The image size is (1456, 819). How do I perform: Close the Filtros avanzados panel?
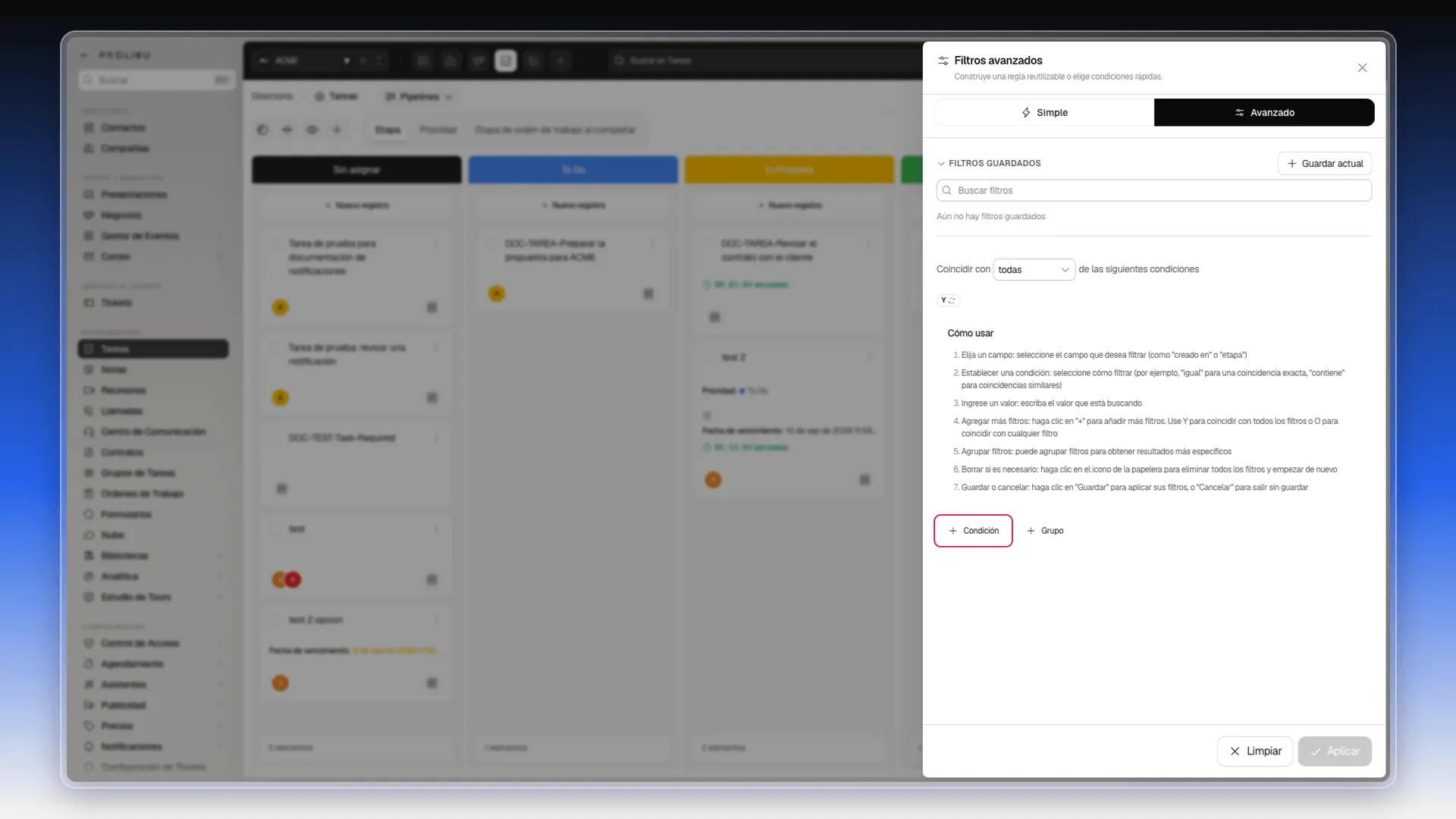pos(1362,67)
